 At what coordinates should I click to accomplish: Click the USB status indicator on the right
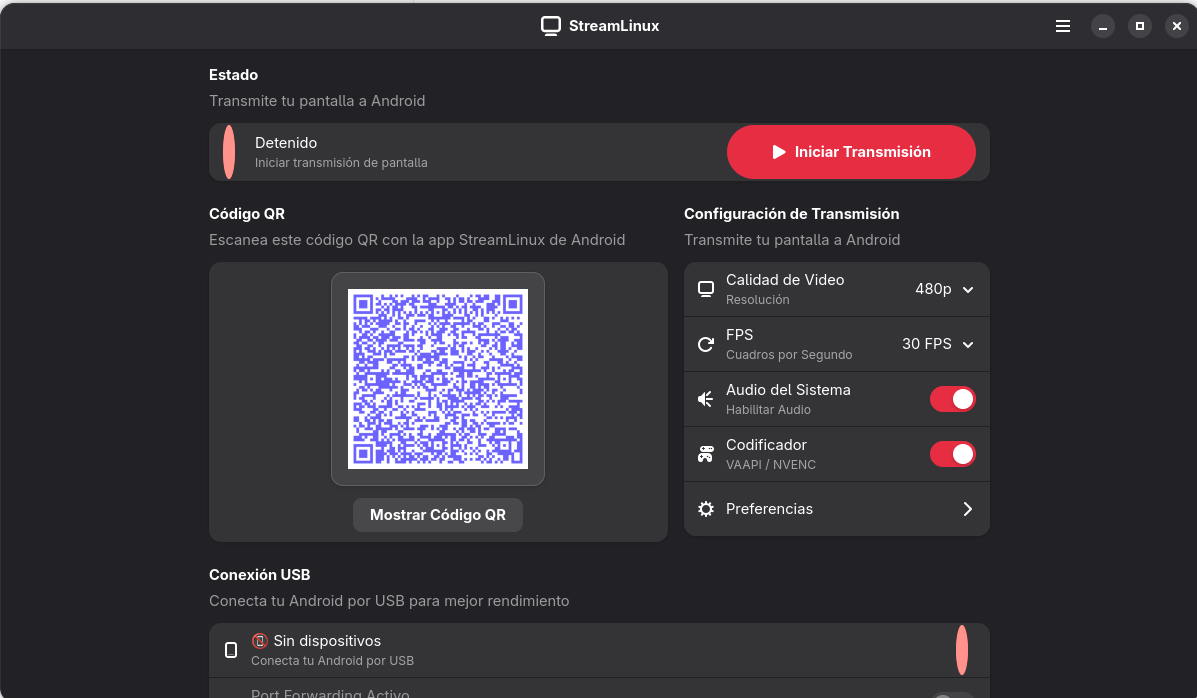click(x=962, y=650)
